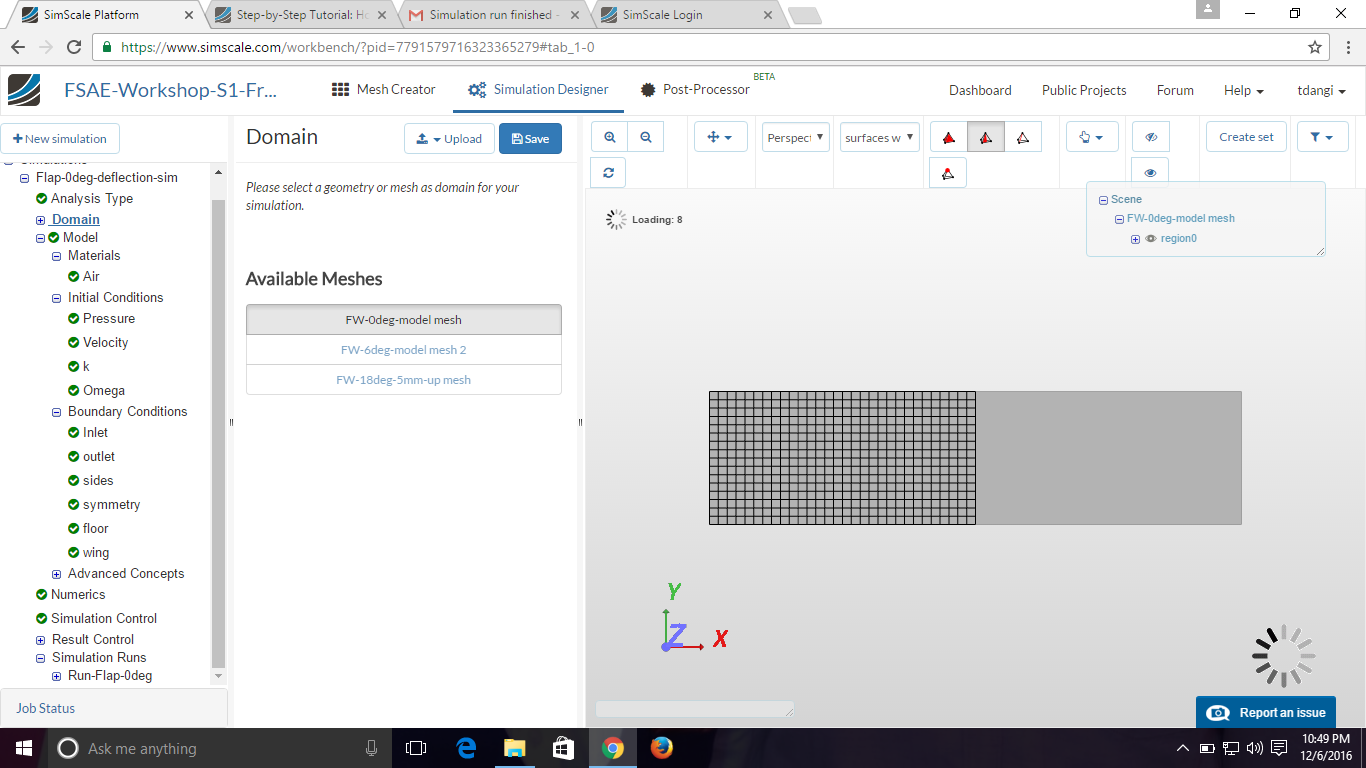Viewport: 1366px width, 768px height.
Task: Click the SimScale logo icon
Action: click(24, 90)
